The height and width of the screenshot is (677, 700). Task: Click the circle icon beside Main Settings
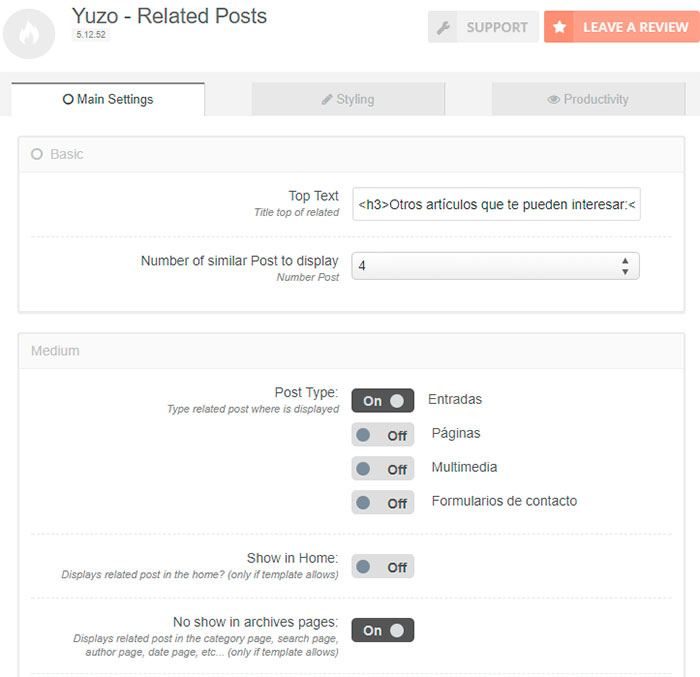pyautogui.click(x=68, y=99)
